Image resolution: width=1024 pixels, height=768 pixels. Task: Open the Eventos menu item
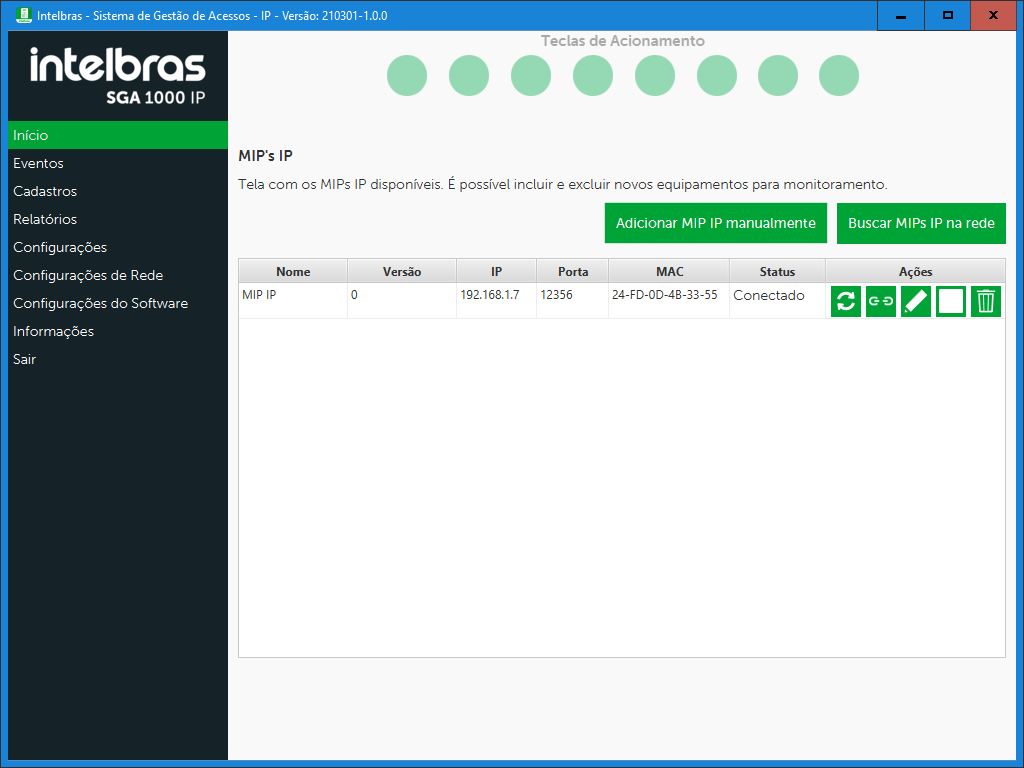38,163
